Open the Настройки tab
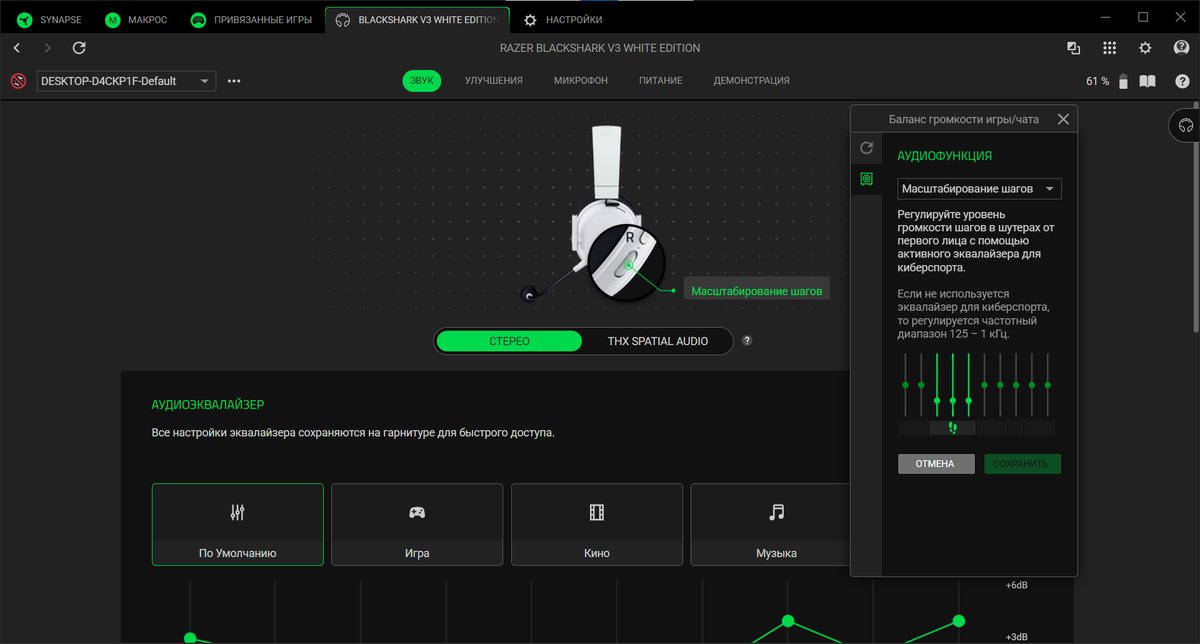The image size is (1200, 644). coord(564,19)
